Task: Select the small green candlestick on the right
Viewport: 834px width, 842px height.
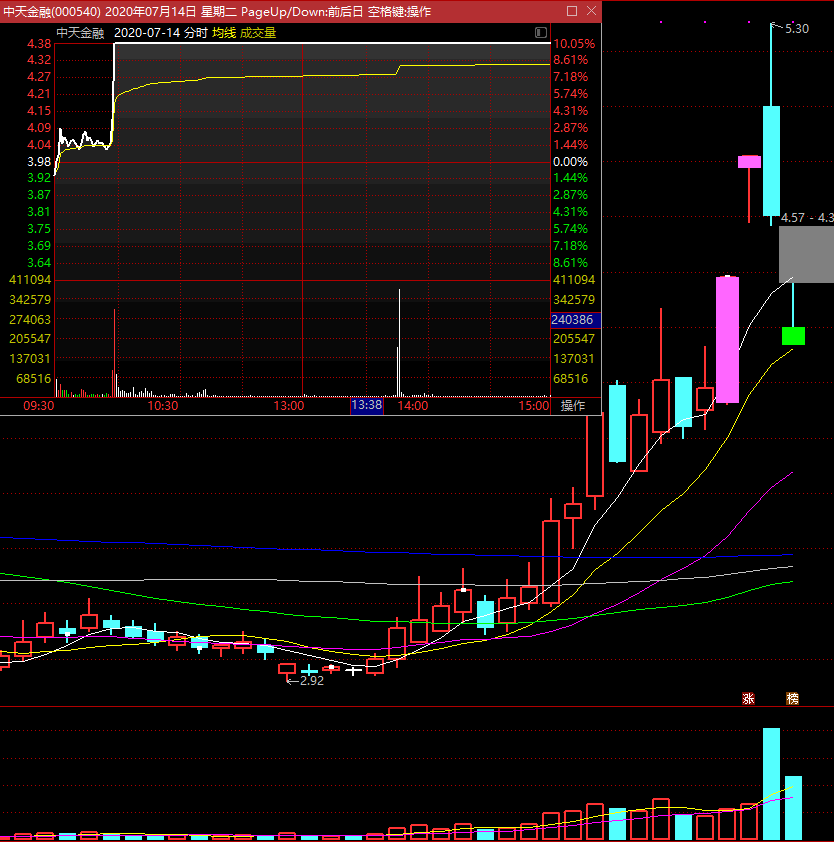Action: coord(793,335)
